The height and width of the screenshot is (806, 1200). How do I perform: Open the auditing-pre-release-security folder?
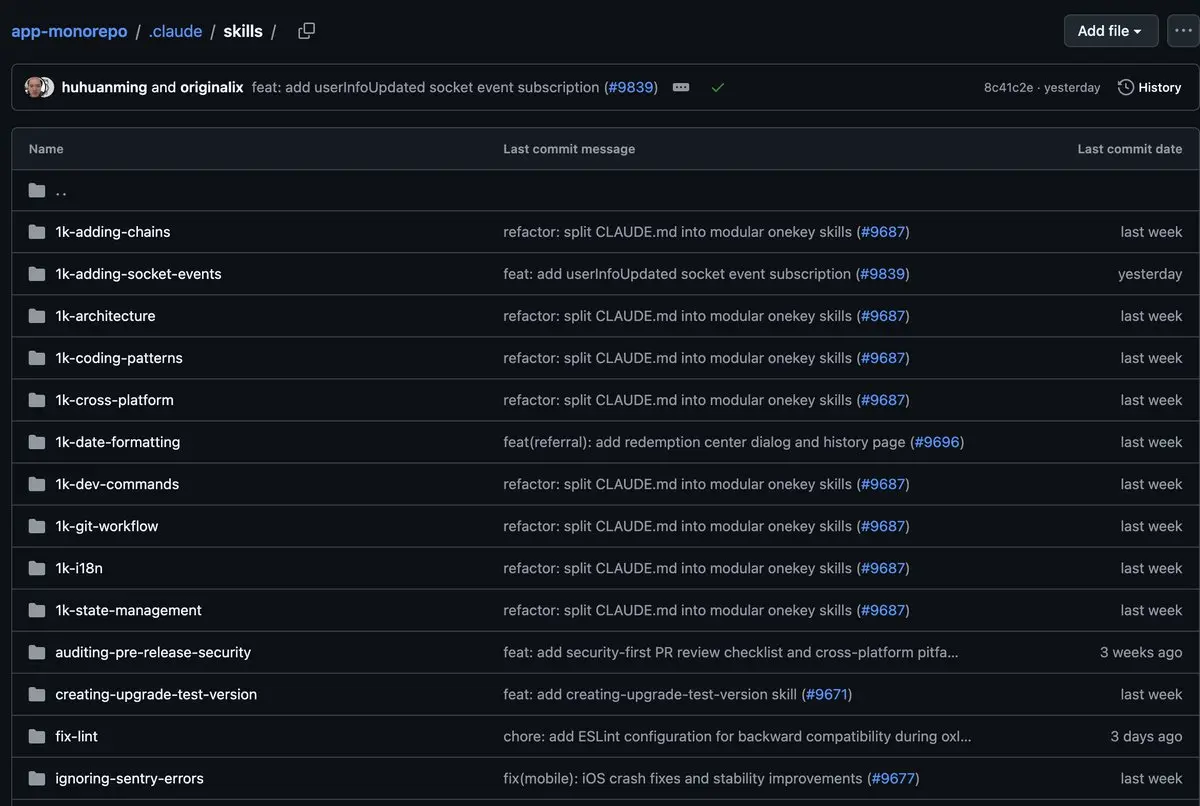(153, 652)
